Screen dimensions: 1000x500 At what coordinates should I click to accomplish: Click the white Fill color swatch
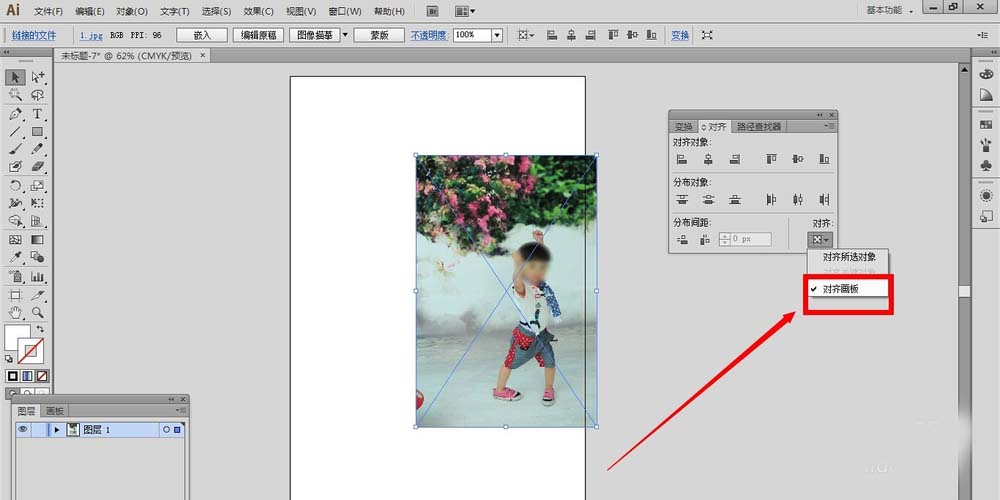pos(18,337)
